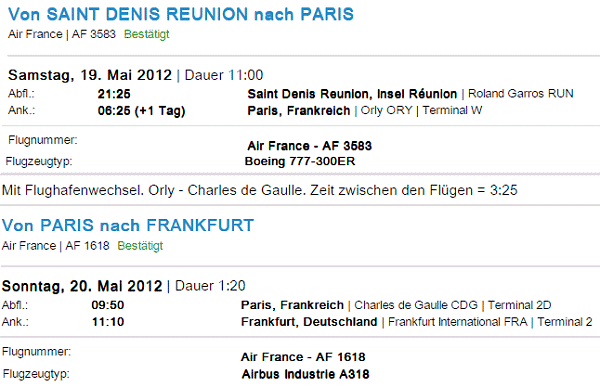The image size is (600, 387).
Task: Click the departure time 09:50
Action: coord(108,305)
